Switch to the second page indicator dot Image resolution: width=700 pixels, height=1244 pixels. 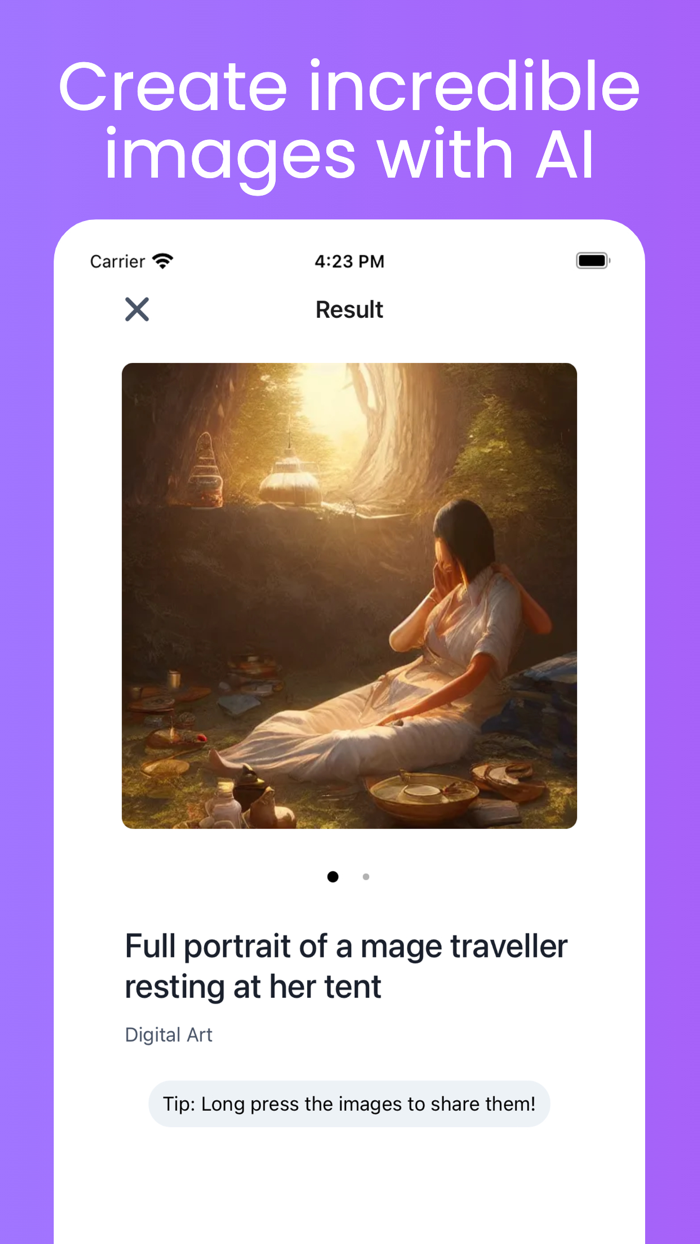click(x=366, y=877)
